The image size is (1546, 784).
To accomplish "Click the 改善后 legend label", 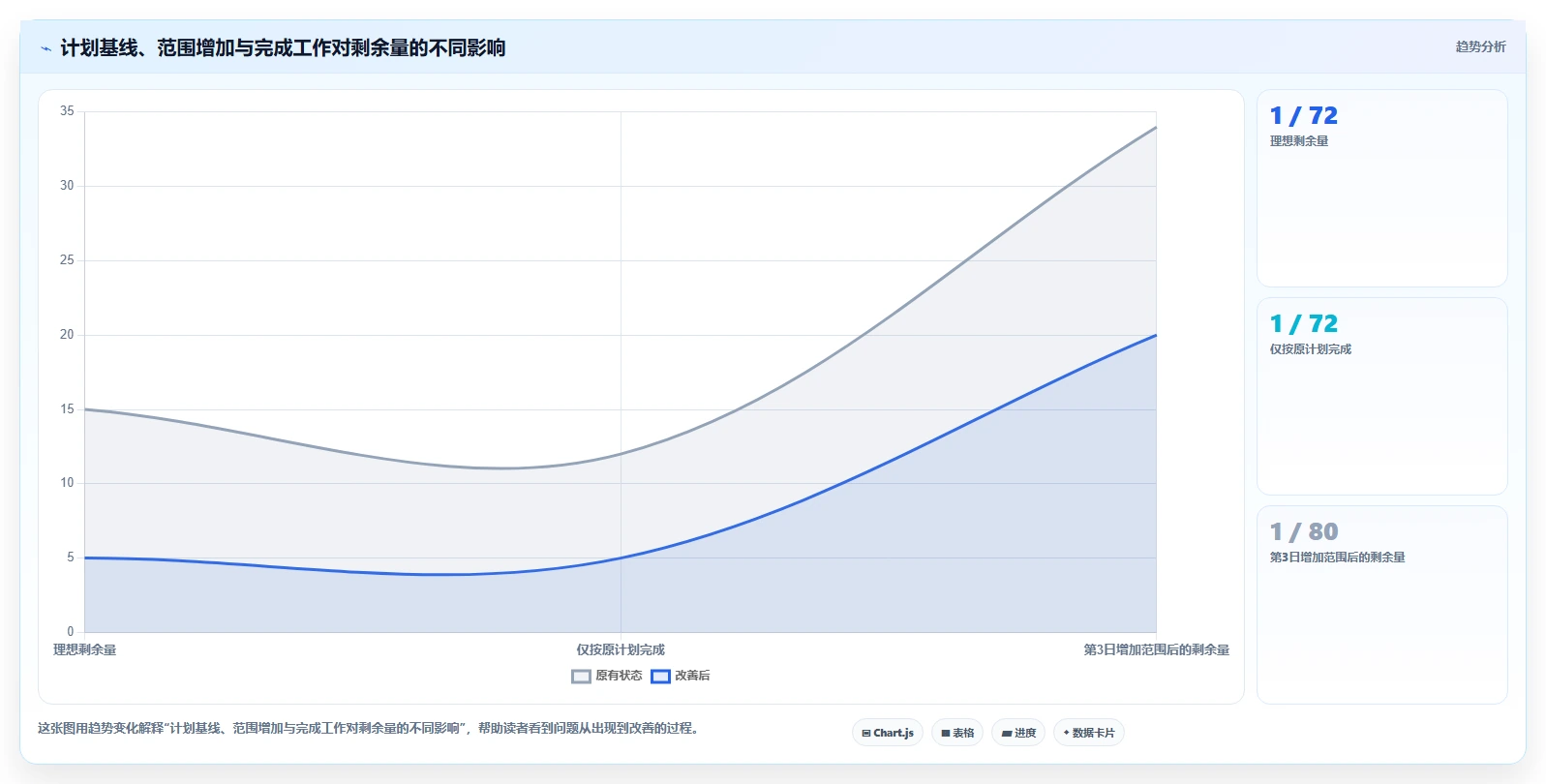I will coord(692,676).
